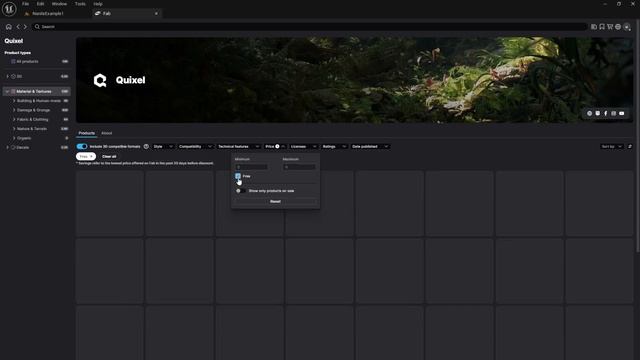The image size is (640, 360).
Task: Expand Nature & Terrain subcategory
Action: point(14,129)
